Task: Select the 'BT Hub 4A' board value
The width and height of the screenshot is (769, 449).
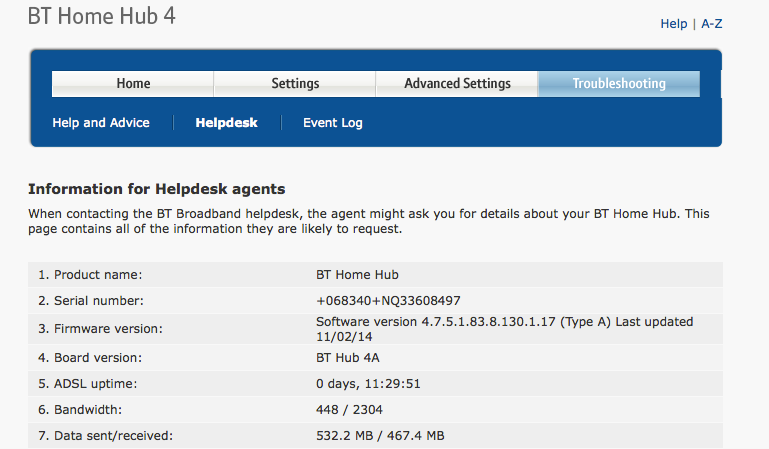Action: coord(348,357)
